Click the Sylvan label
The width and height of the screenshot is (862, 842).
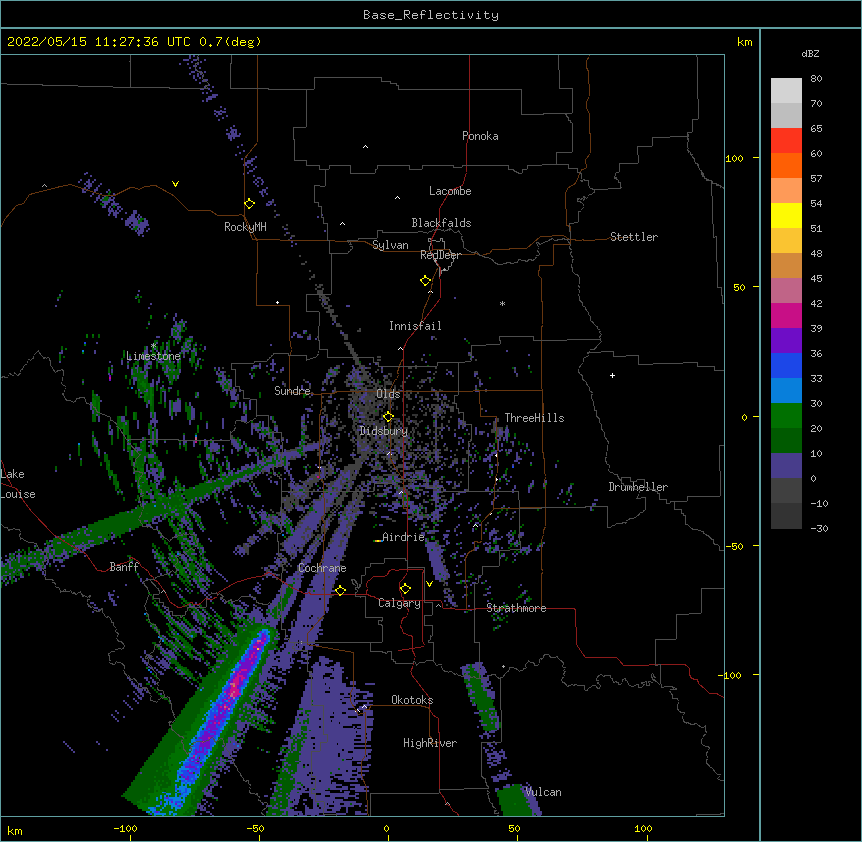pos(390,245)
